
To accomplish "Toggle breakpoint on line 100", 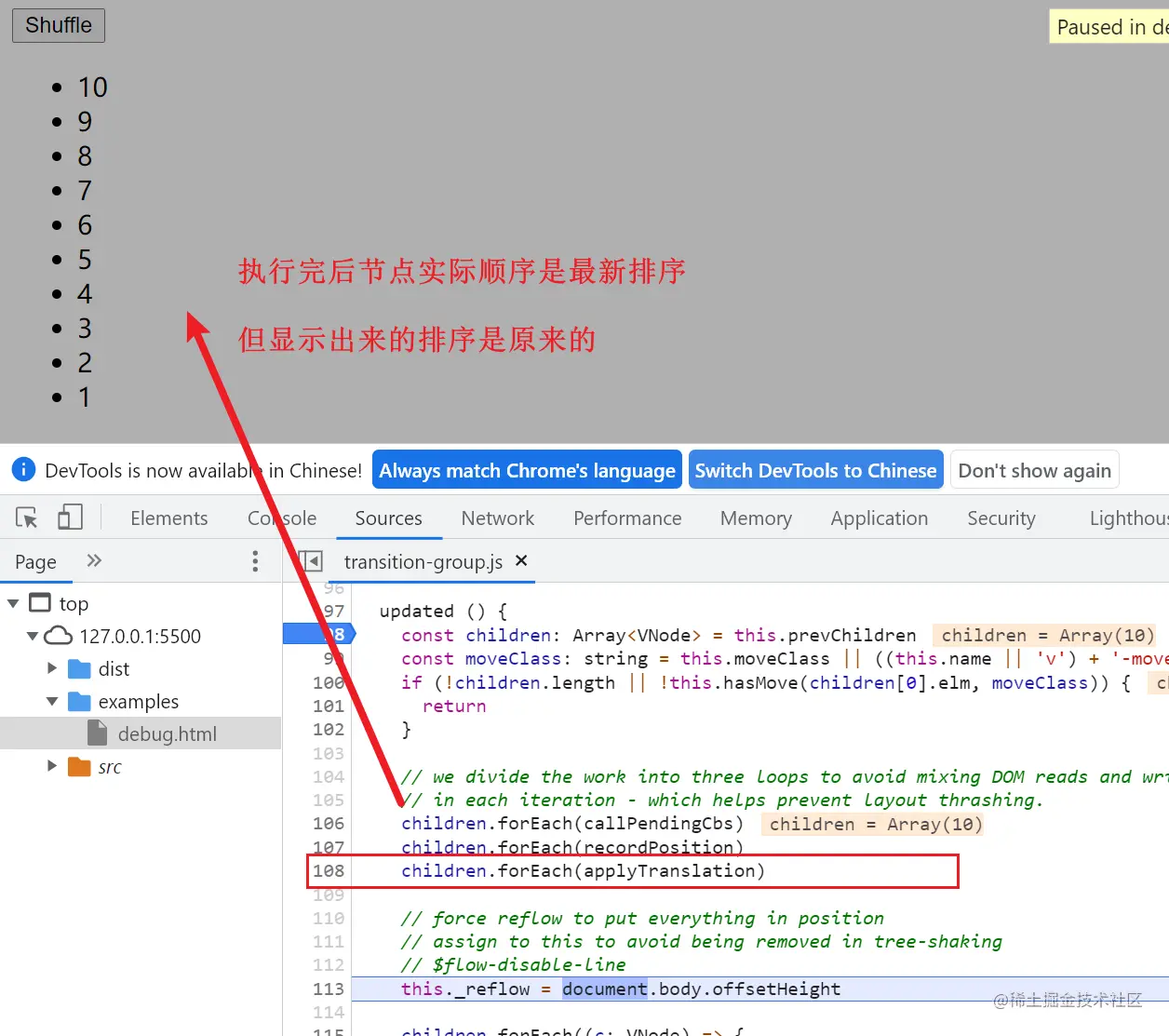I will (x=328, y=682).
